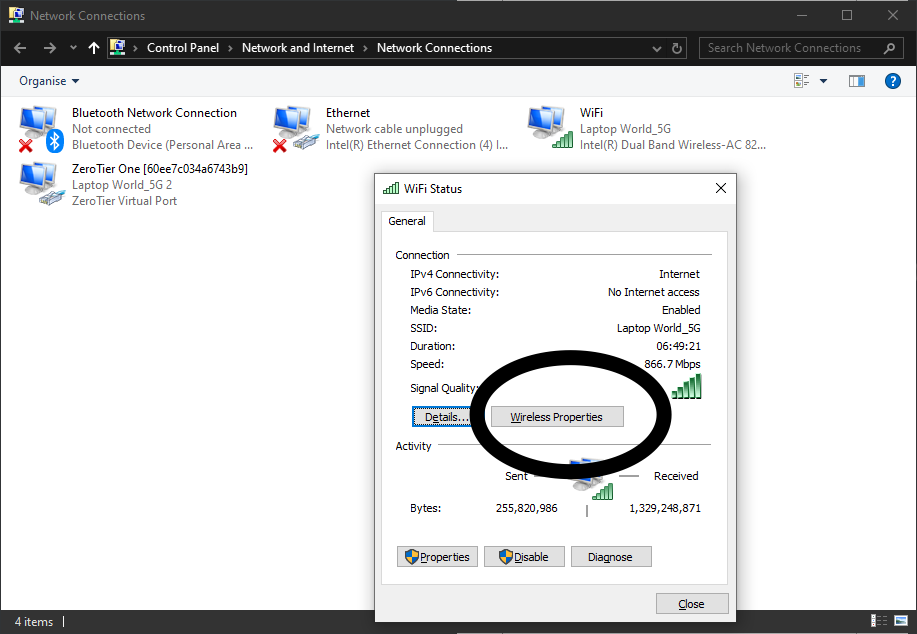Refresh the Network Connections address bar
The height and width of the screenshot is (634, 917).
(678, 48)
